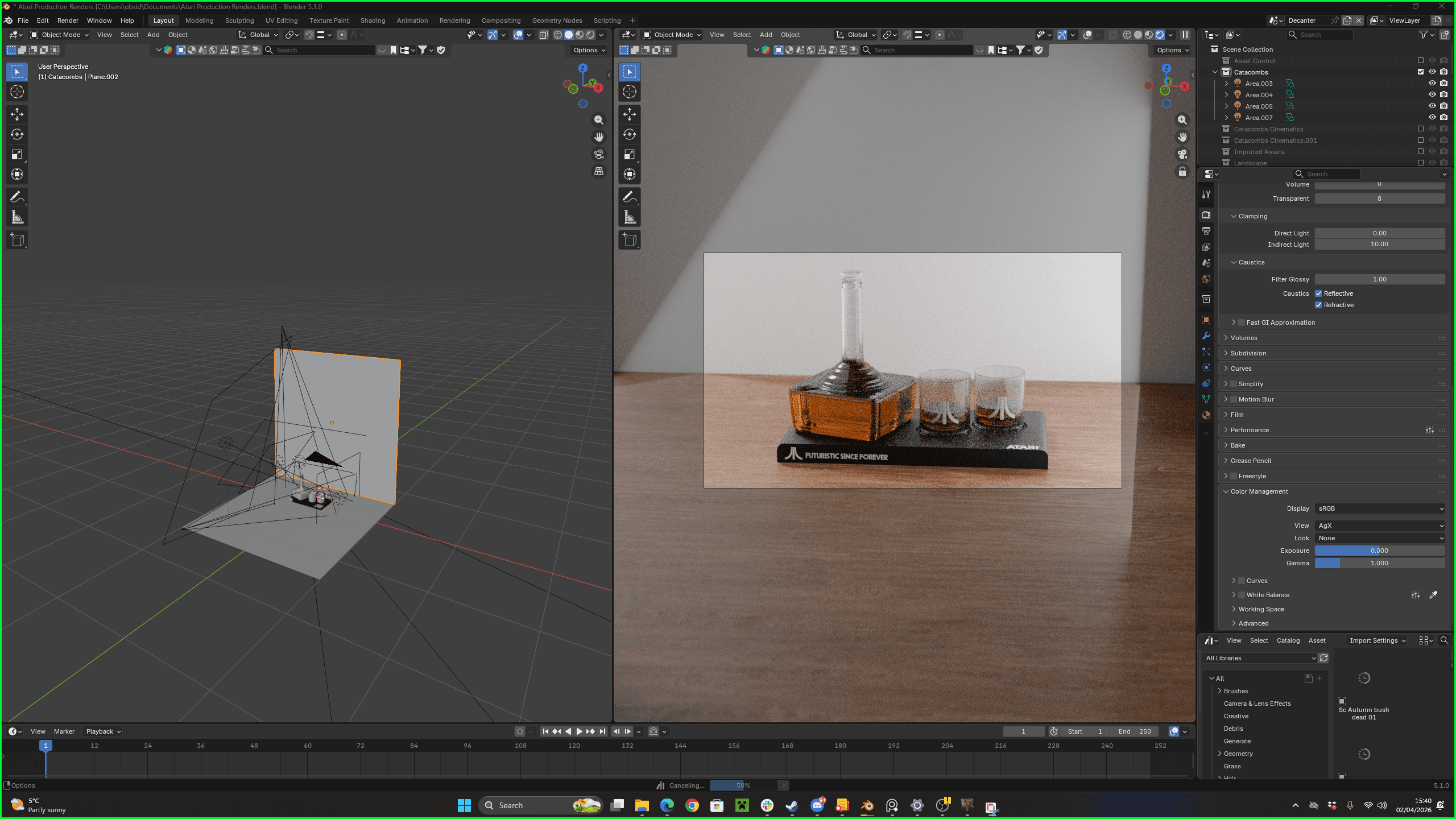Switch perspective/orthographic grid icon in left viewport
The width and height of the screenshot is (1456, 819).
pyautogui.click(x=599, y=171)
